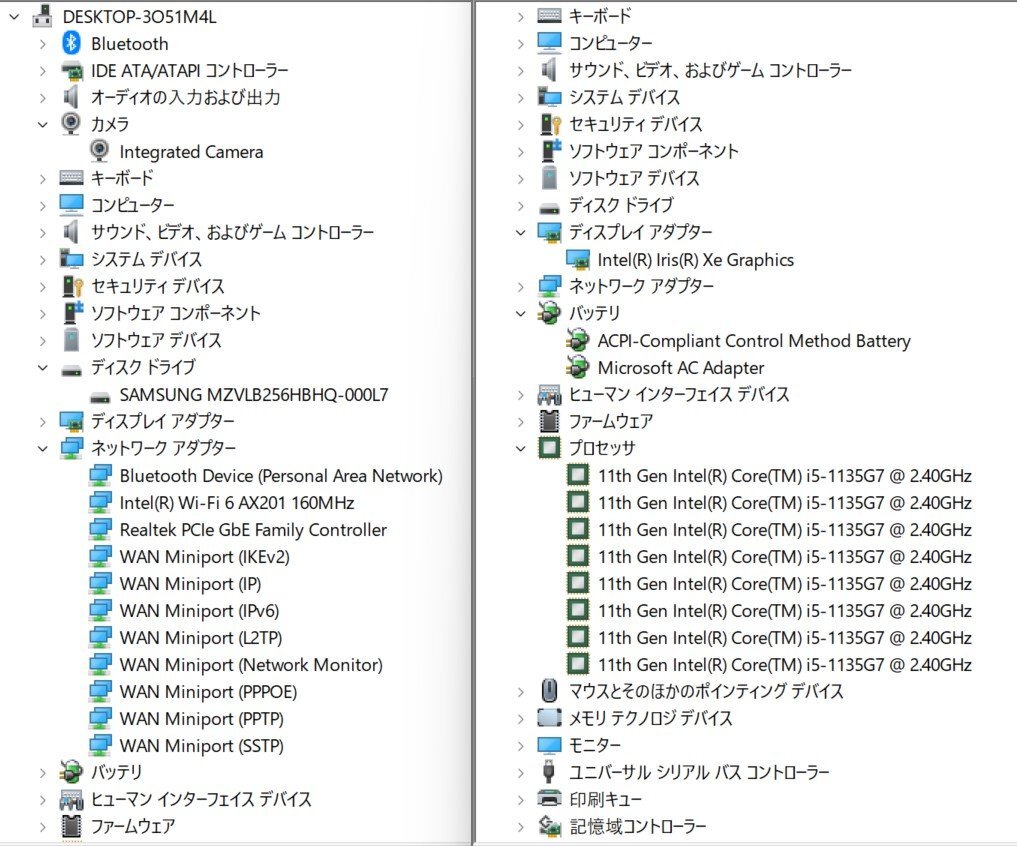This screenshot has height=846, width=1017.
Task: Expand the モニター category
Action: [520, 745]
